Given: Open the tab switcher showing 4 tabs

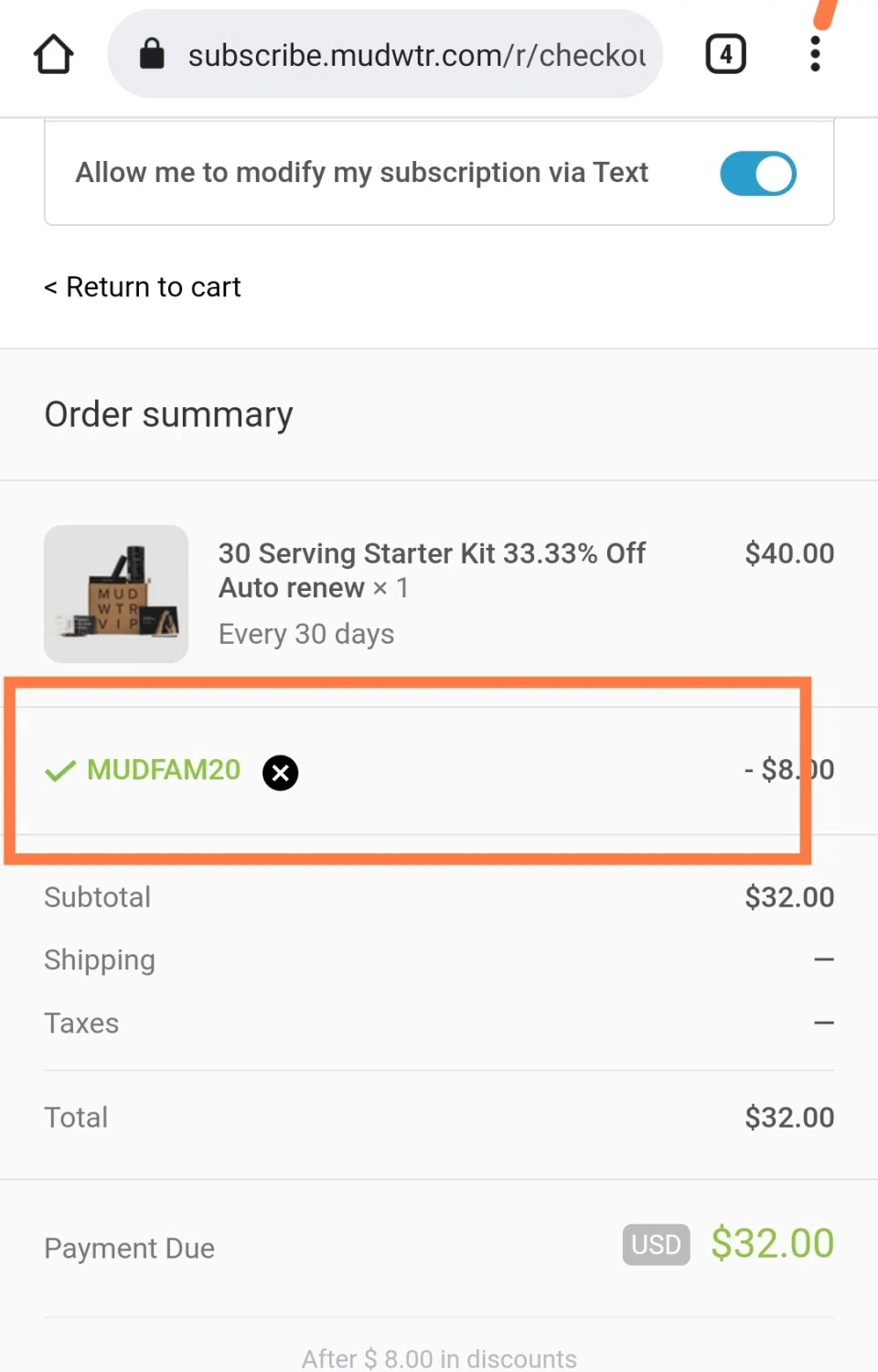Looking at the screenshot, I should (725, 54).
